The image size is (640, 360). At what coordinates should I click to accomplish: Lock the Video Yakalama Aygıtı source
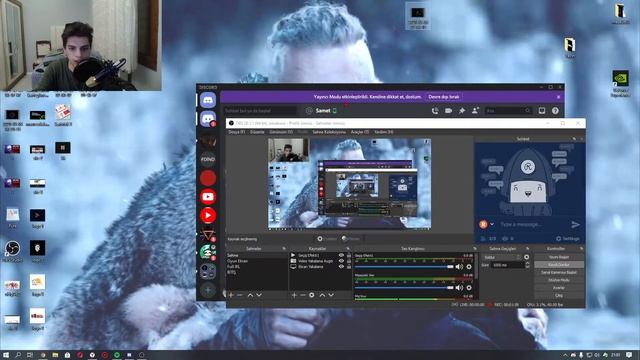click(x=349, y=261)
